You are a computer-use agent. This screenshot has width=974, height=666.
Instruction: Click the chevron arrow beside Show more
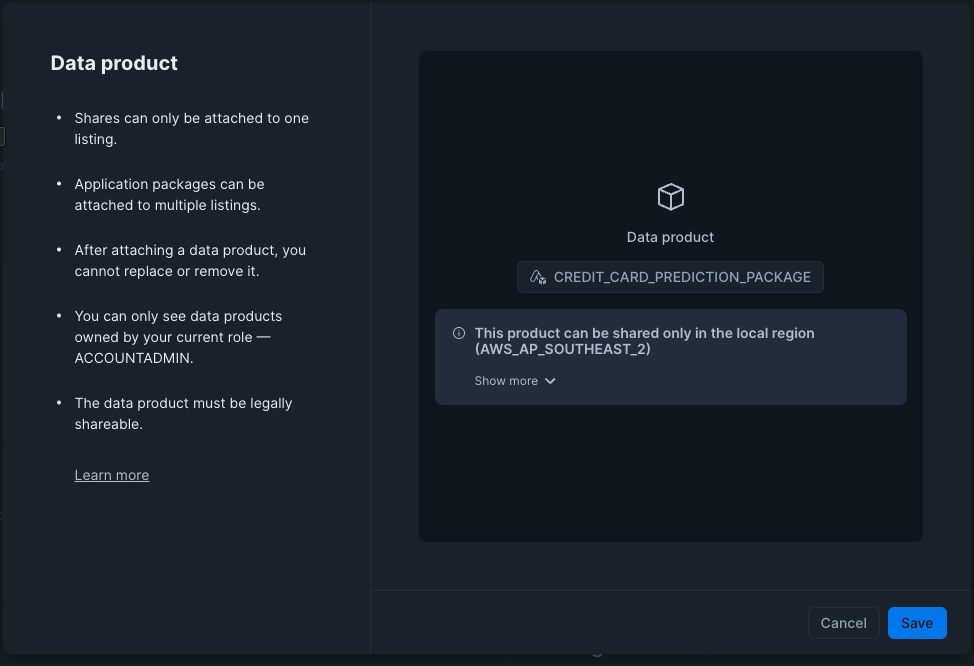(550, 381)
